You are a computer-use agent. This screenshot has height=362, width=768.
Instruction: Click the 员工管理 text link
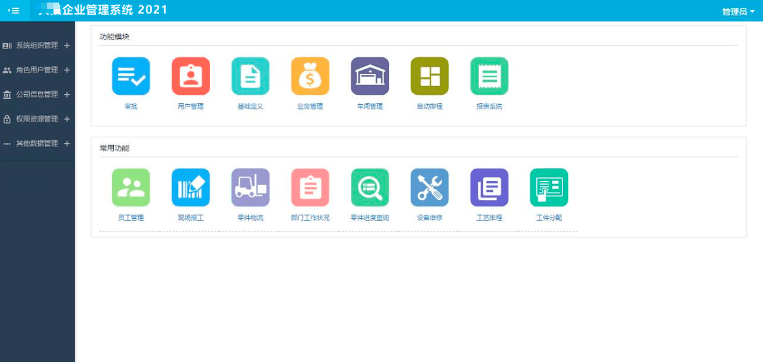(x=131, y=218)
